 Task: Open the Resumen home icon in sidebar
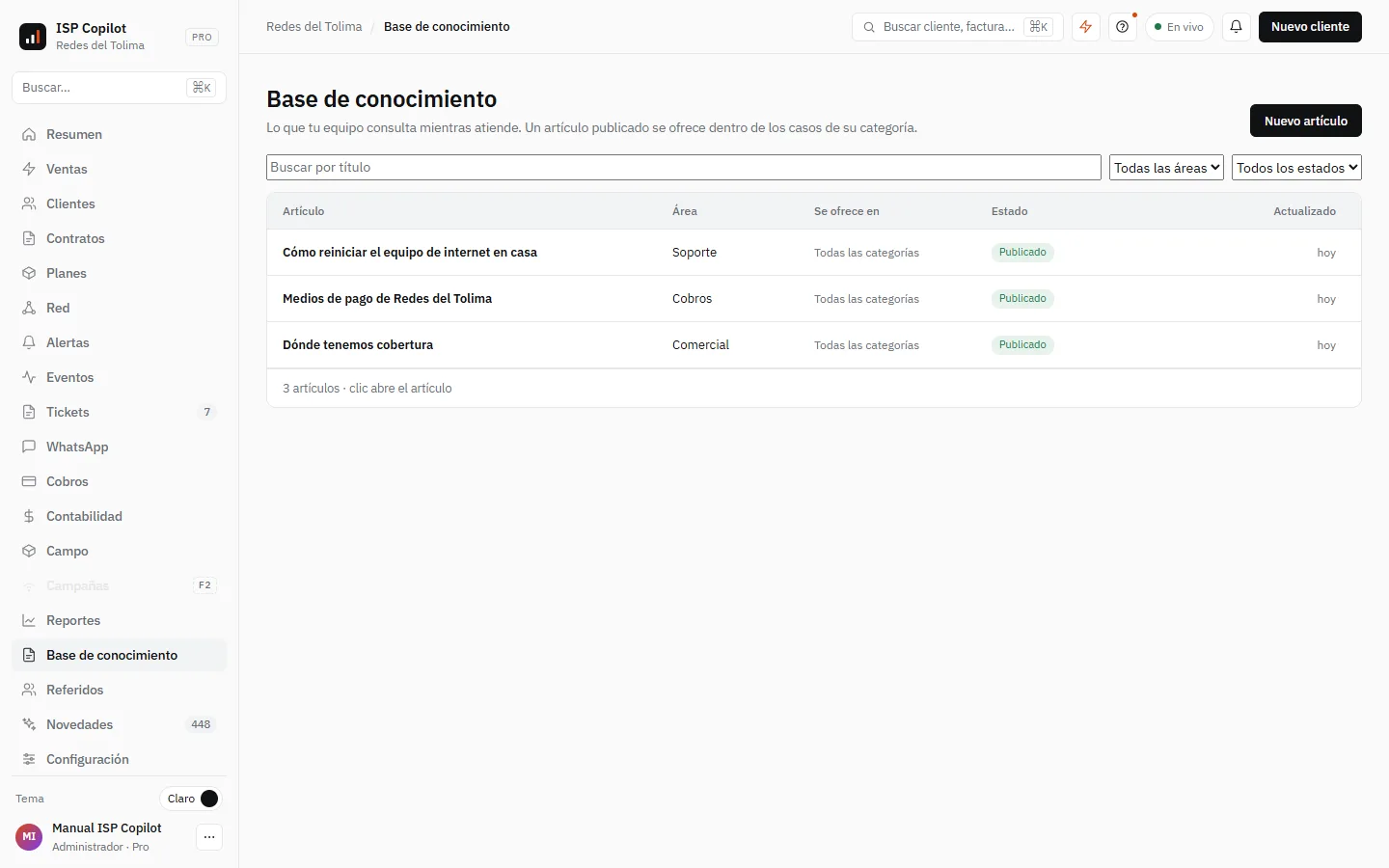pos(29,134)
